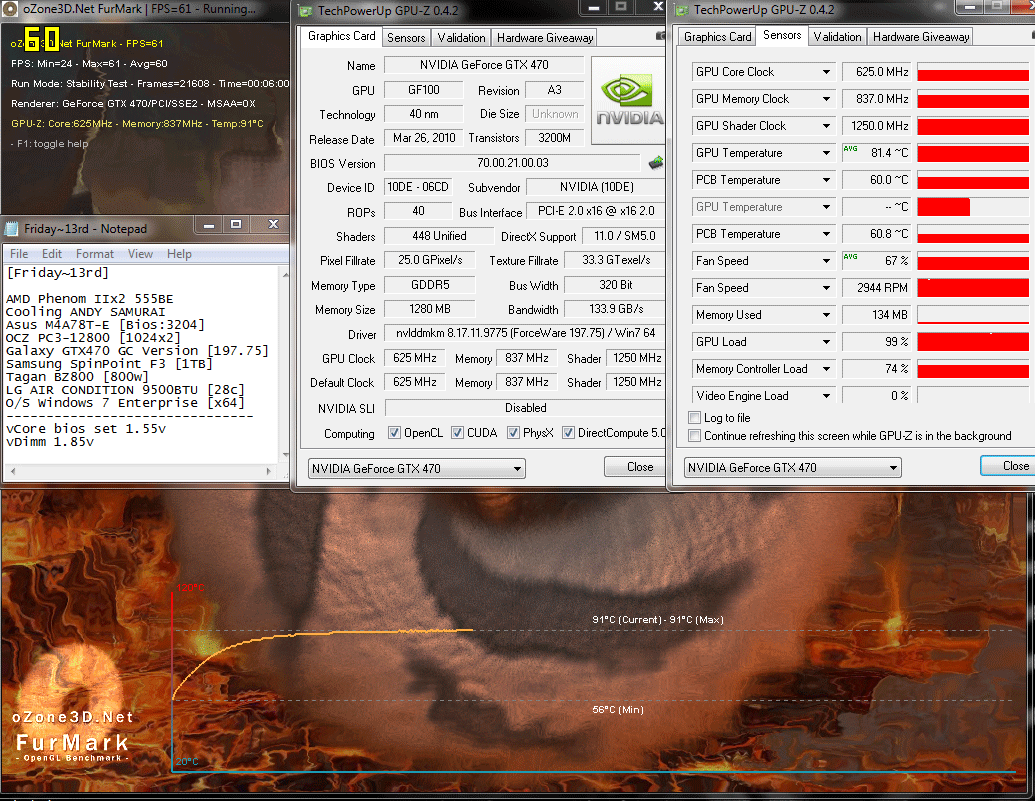Image resolution: width=1035 pixels, height=801 pixels.
Task: Switch to Validation tab in right GPU-Z window
Action: pyautogui.click(x=837, y=37)
